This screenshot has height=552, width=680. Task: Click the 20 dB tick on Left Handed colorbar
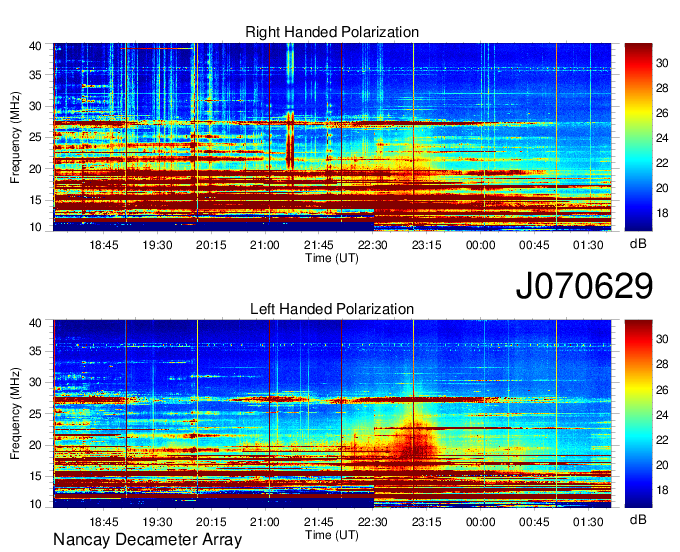[662, 465]
